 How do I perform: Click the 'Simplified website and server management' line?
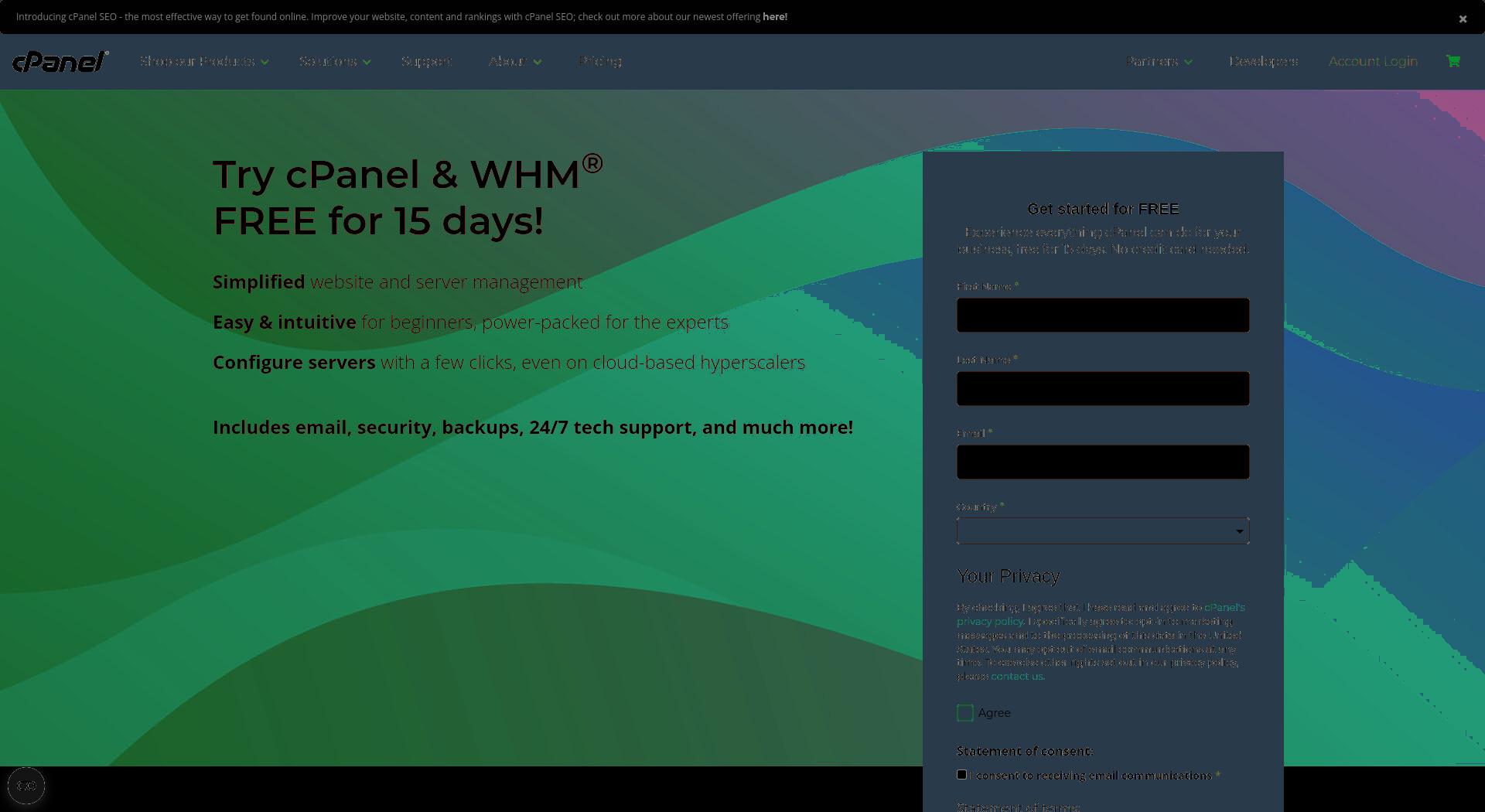398,282
